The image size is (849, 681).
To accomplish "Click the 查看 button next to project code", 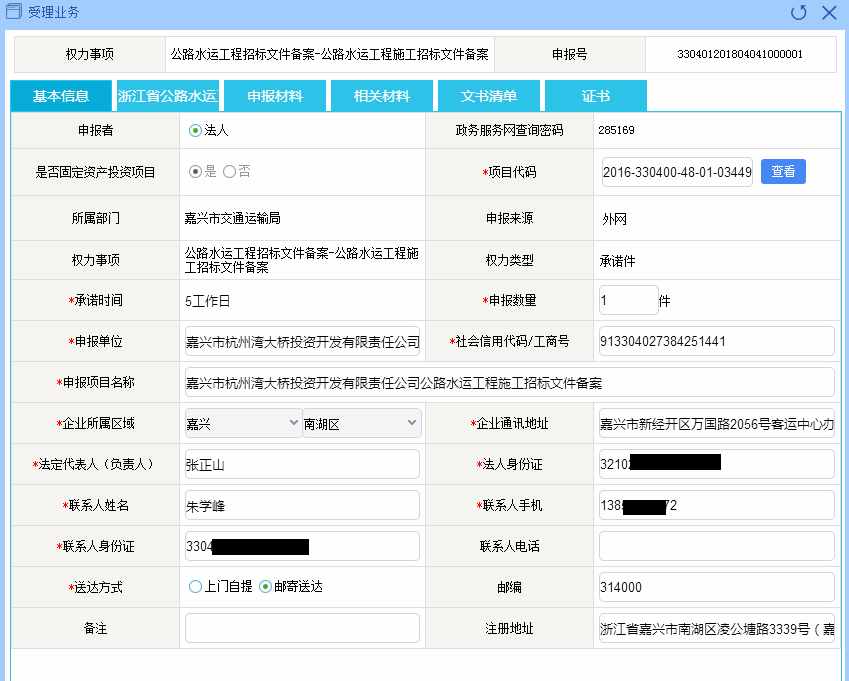I will point(783,172).
